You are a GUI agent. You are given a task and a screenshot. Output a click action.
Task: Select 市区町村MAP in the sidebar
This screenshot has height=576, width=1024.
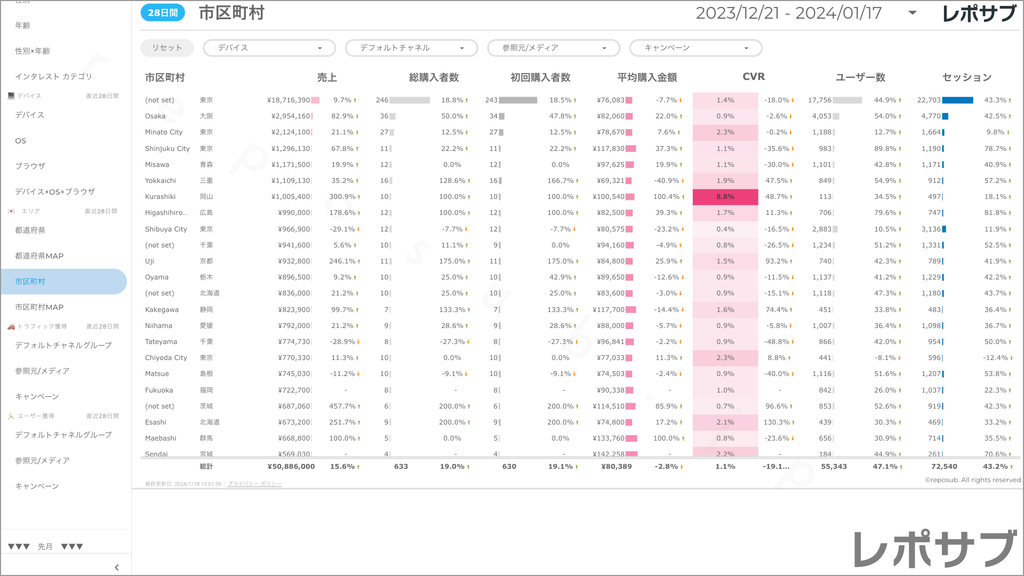pos(39,307)
